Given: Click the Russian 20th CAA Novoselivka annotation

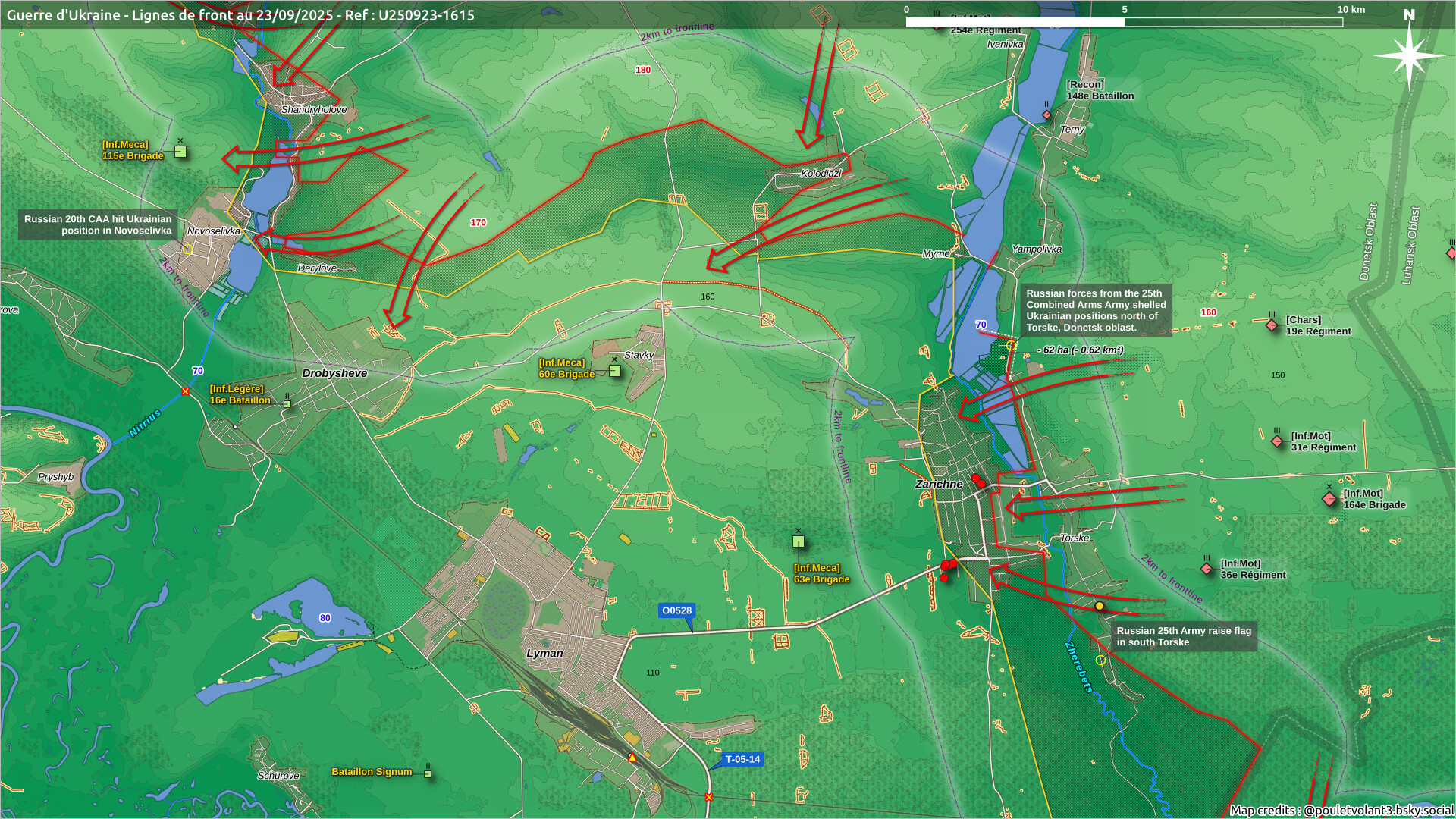Looking at the screenshot, I should pos(98,224).
